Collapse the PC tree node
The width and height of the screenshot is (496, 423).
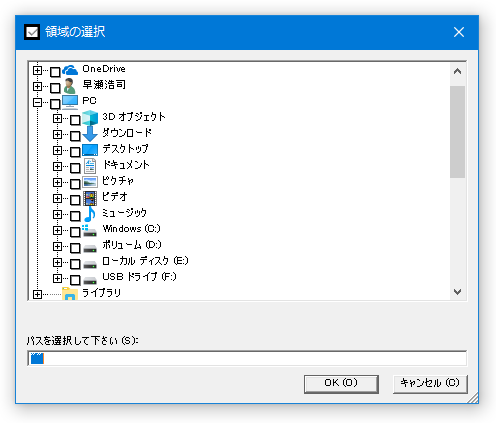pyautogui.click(x=37, y=102)
